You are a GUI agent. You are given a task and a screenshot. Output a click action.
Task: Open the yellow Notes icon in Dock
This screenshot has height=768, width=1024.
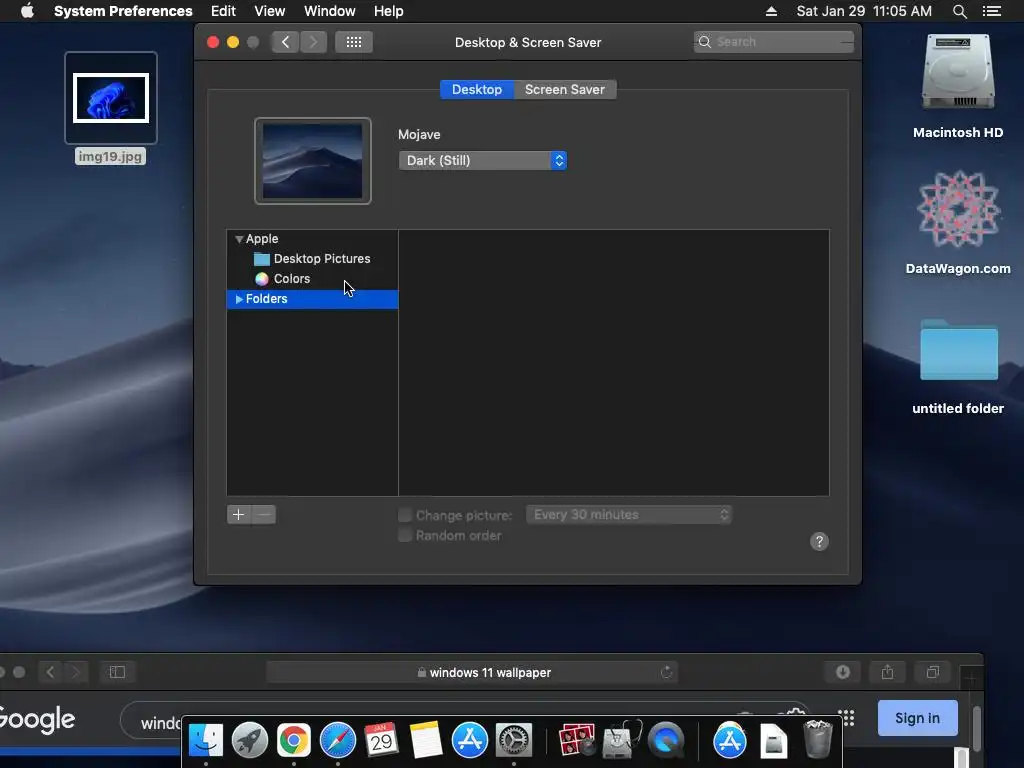click(x=426, y=740)
